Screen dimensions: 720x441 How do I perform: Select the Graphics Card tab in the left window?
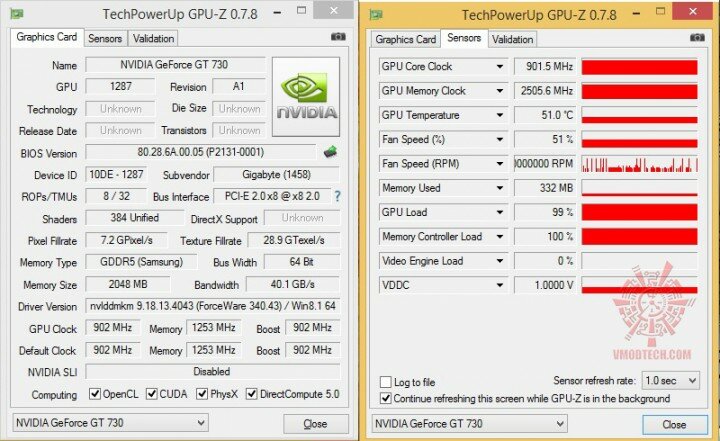(x=47, y=37)
